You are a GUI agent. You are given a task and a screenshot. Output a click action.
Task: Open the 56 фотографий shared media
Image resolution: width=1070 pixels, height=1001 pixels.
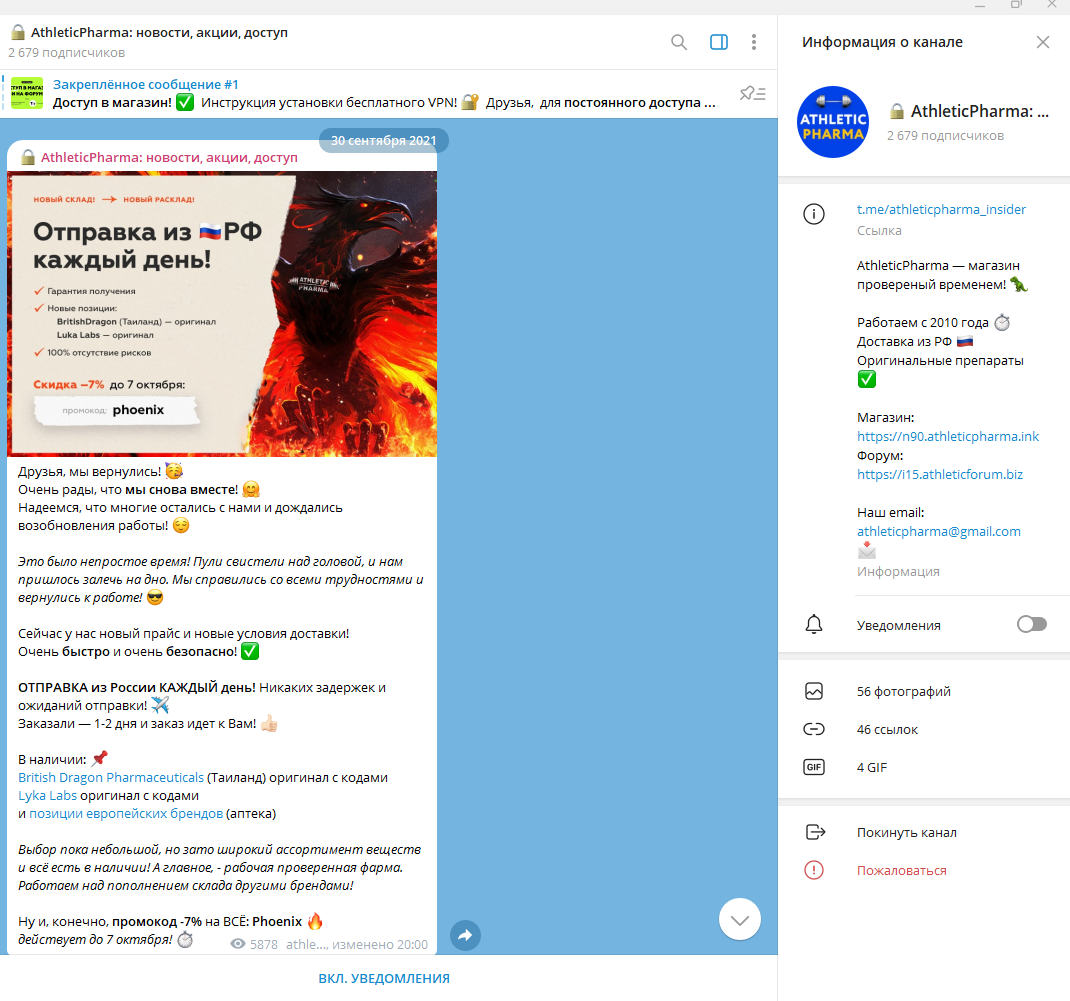click(903, 691)
